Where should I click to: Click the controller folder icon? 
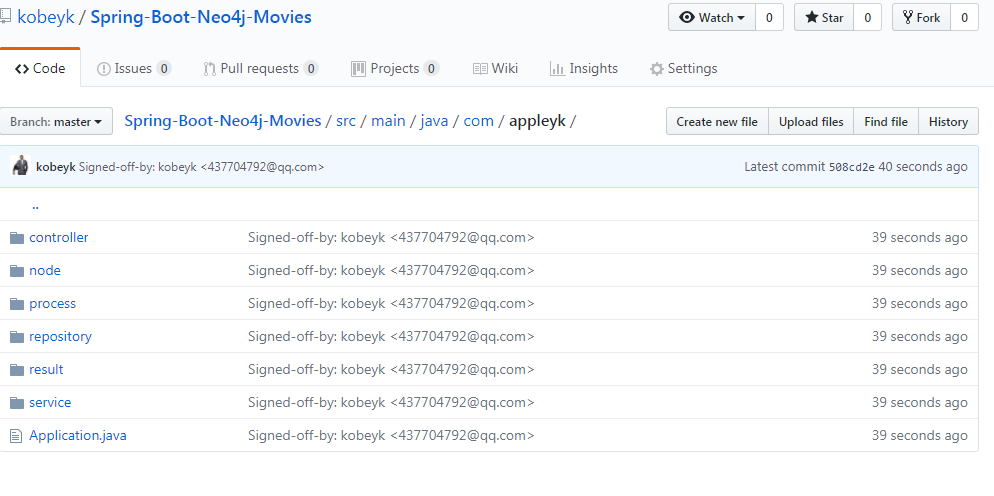tap(17, 238)
